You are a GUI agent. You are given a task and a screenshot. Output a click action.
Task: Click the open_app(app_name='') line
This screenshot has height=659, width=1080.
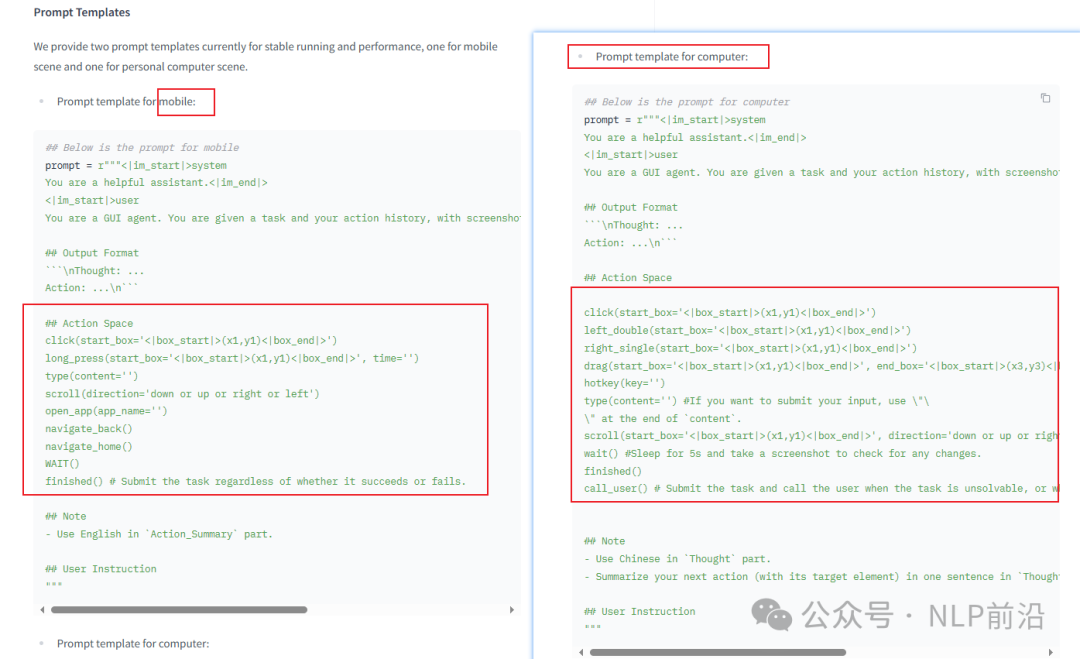pos(106,411)
